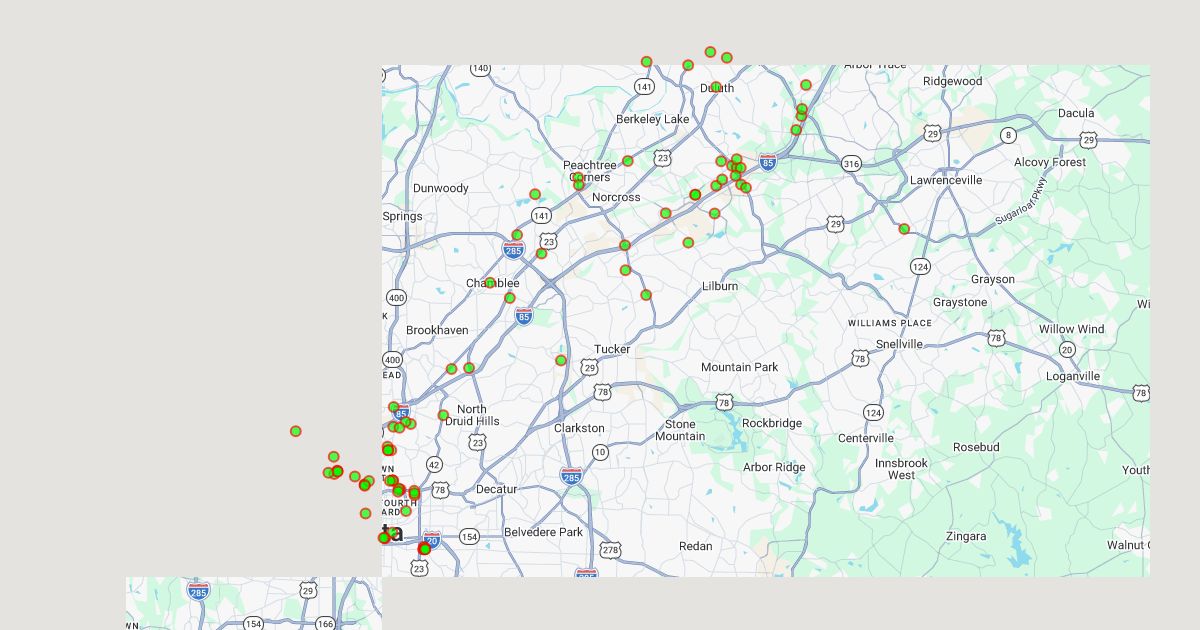The height and width of the screenshot is (630, 1200).
Task: Select the marker east of Peachtree Corners label
Action: (x=628, y=161)
